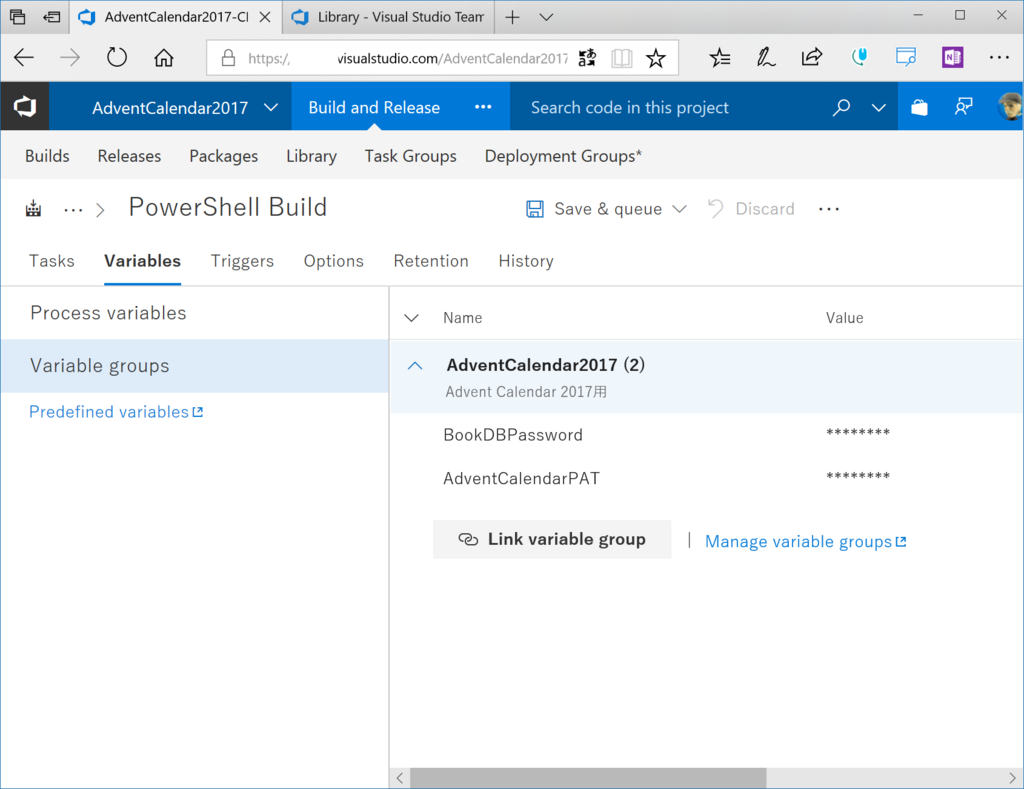1024x789 pixels.
Task: Click the breadcrumb ellipsis before PowerShell Build
Action: coord(73,210)
